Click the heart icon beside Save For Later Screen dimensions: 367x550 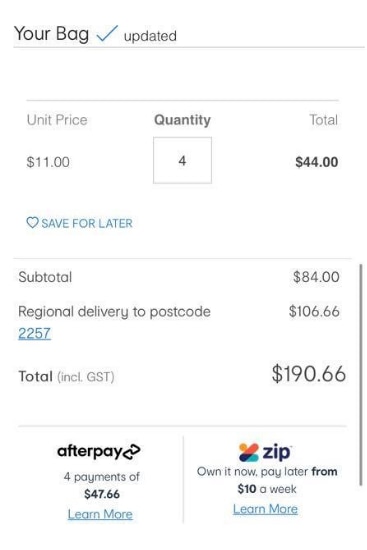(x=32, y=223)
